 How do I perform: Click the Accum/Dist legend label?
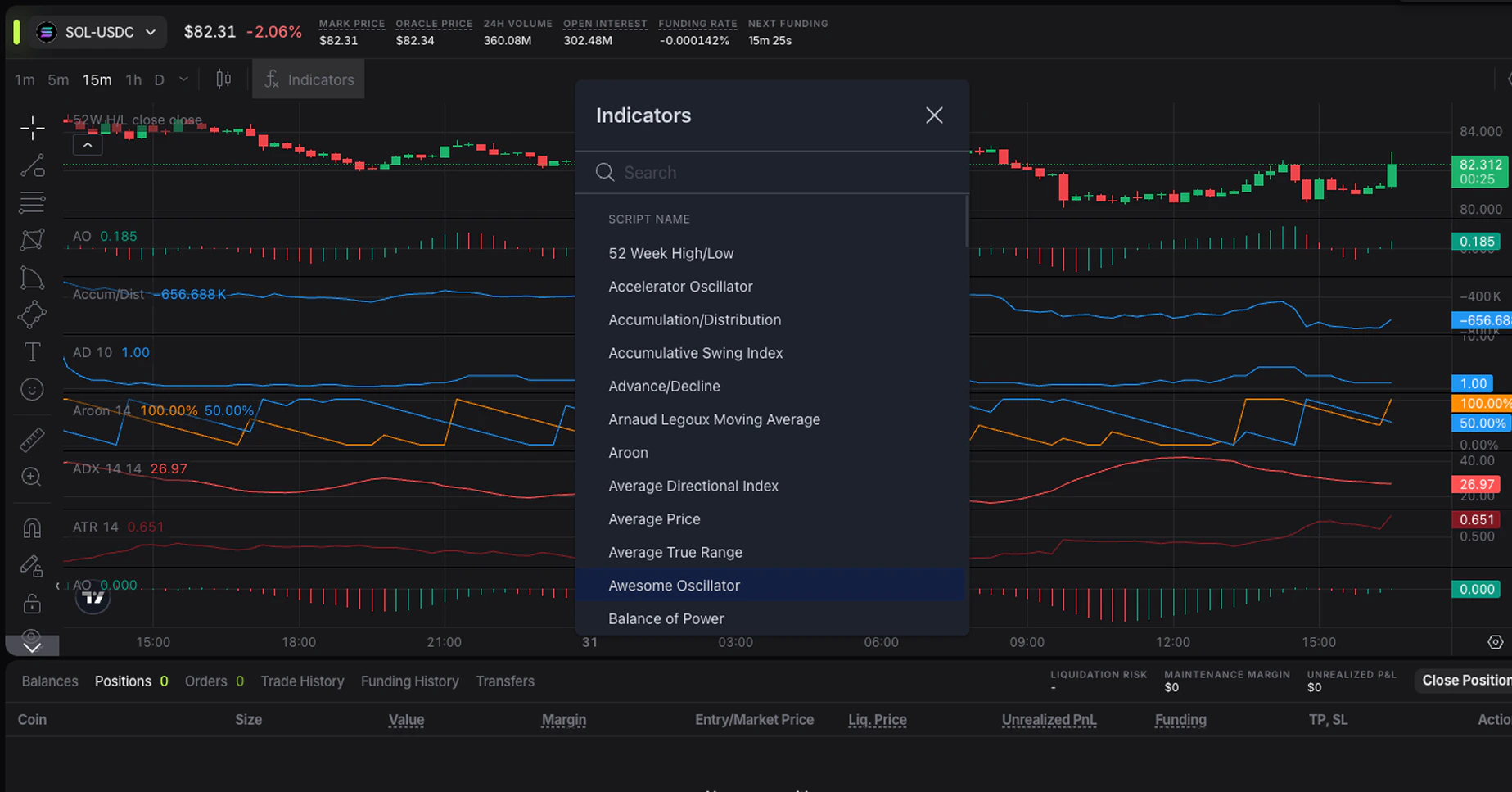(108, 294)
